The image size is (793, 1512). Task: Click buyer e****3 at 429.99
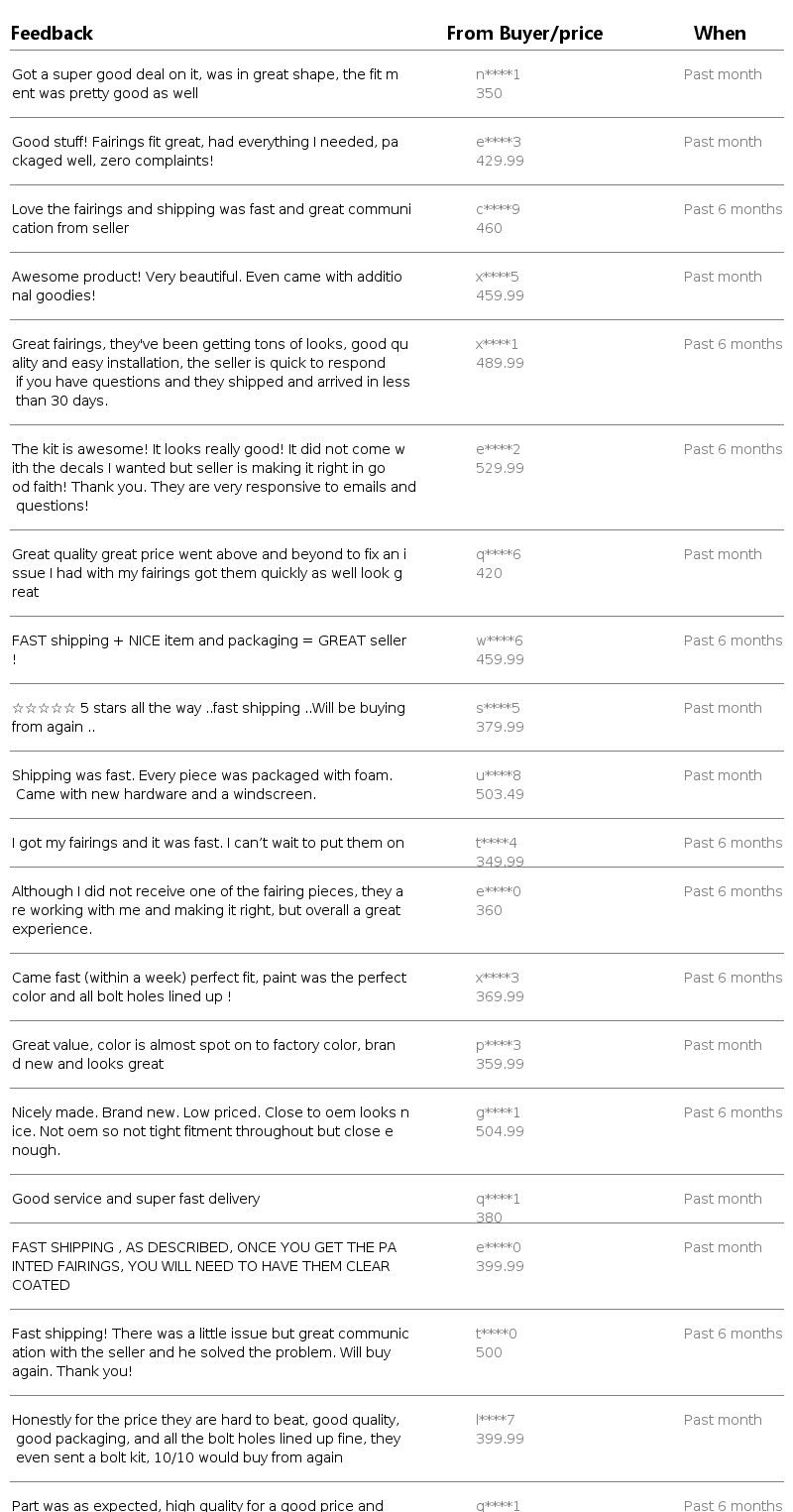coord(500,151)
